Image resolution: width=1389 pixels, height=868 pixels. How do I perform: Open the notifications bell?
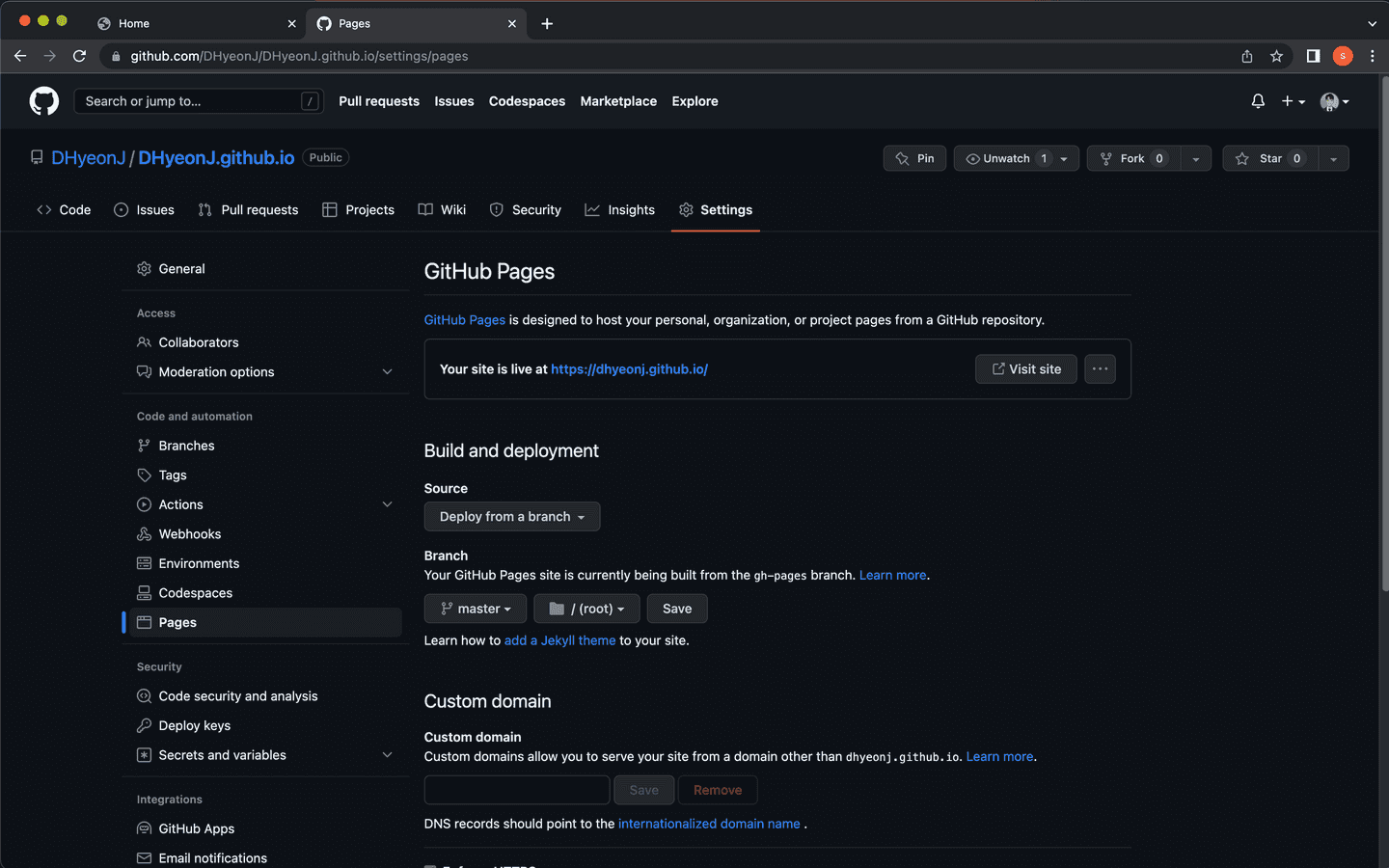click(1258, 101)
